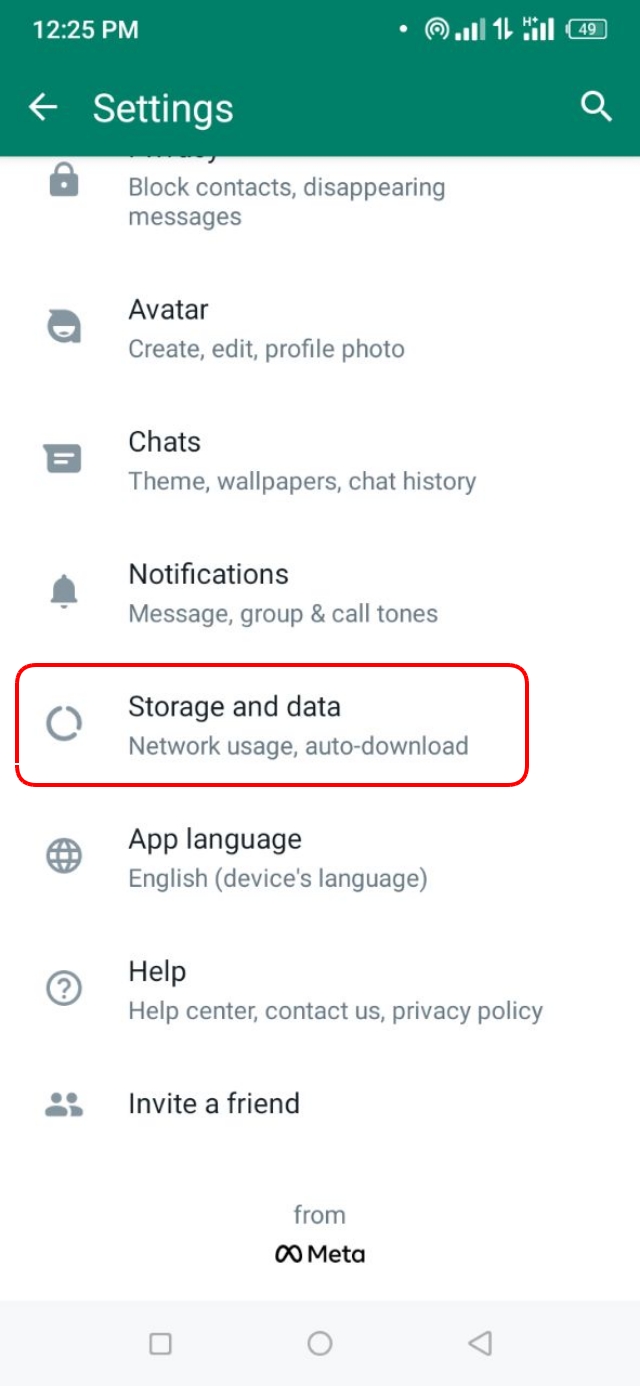The height and width of the screenshot is (1386, 640).
Task: Tap the Chats speech bubble icon
Action: pos(62,459)
